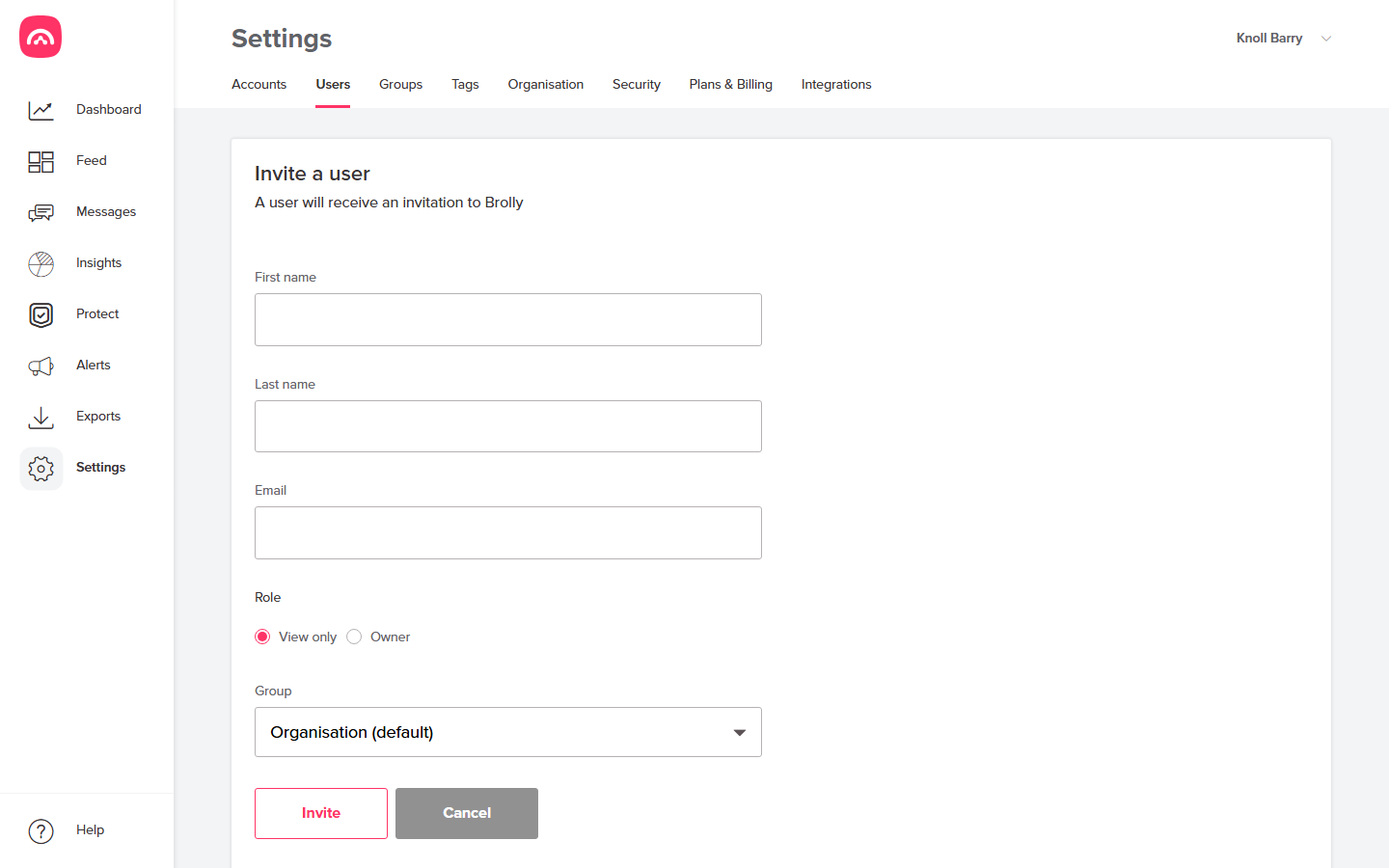Open Insights from the sidebar
This screenshot has width=1389, height=868.
click(98, 262)
